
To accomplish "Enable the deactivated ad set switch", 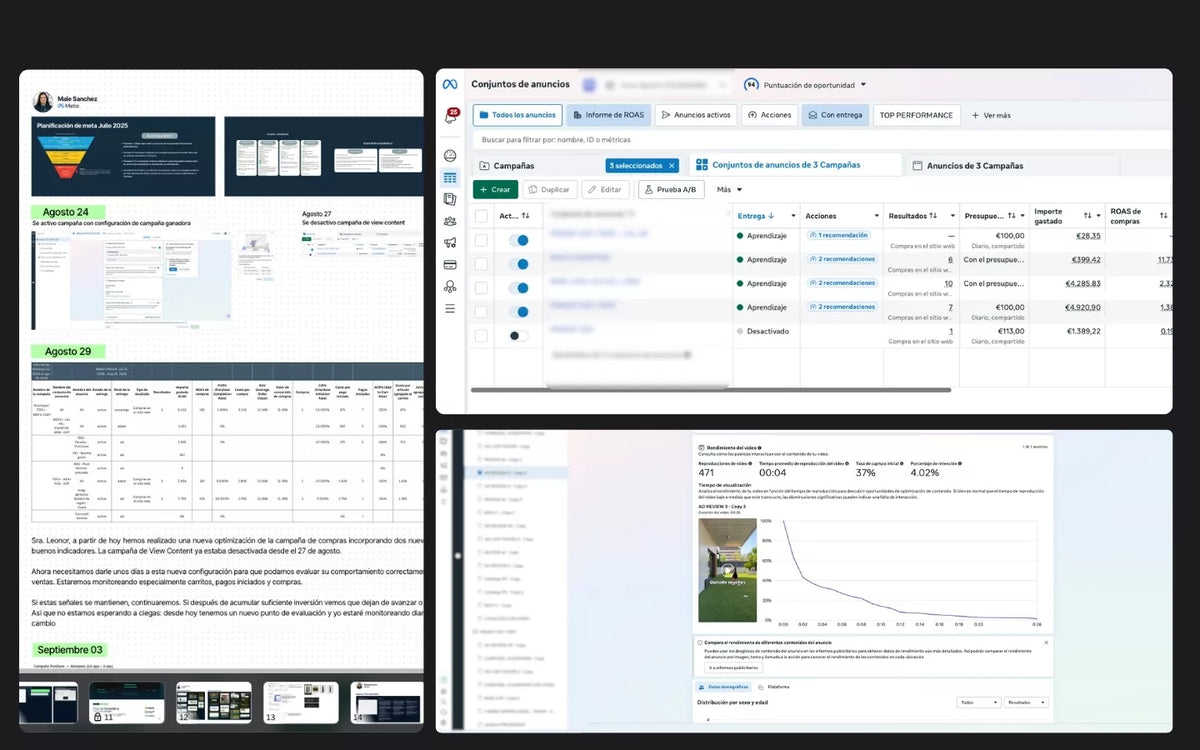I will point(518,336).
